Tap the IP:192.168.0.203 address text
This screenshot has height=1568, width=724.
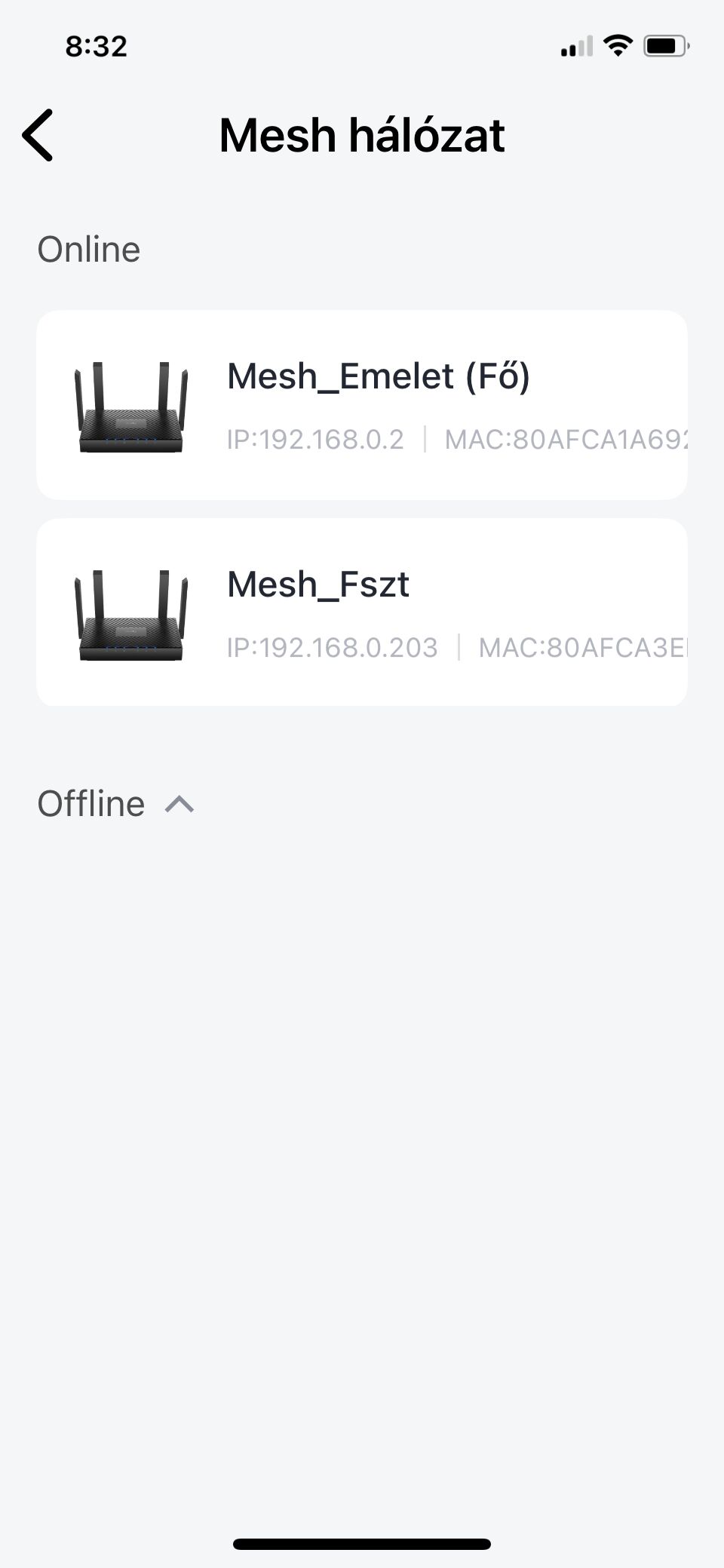coord(333,647)
